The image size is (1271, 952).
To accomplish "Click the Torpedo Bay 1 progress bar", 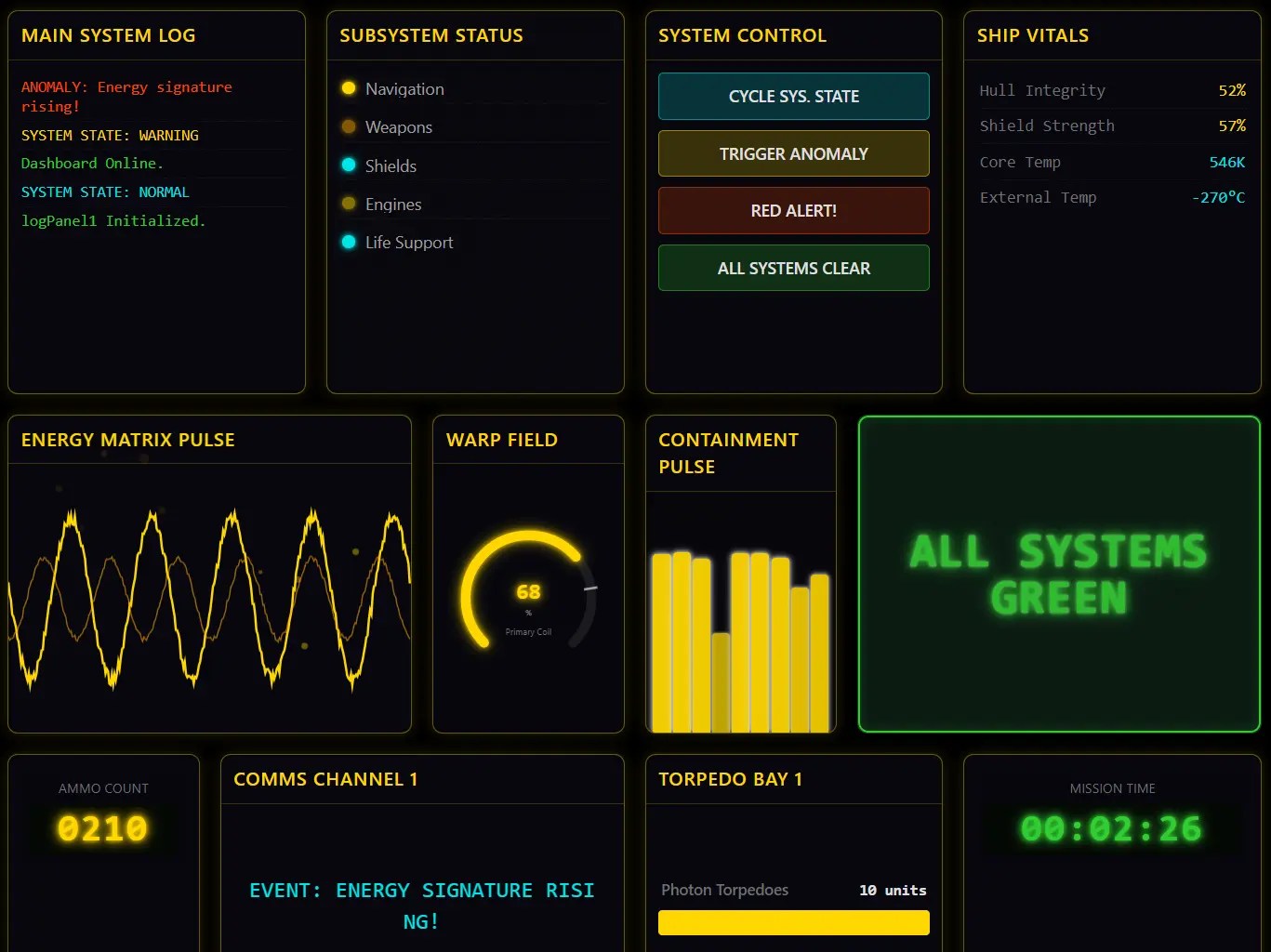I will tap(793, 921).
